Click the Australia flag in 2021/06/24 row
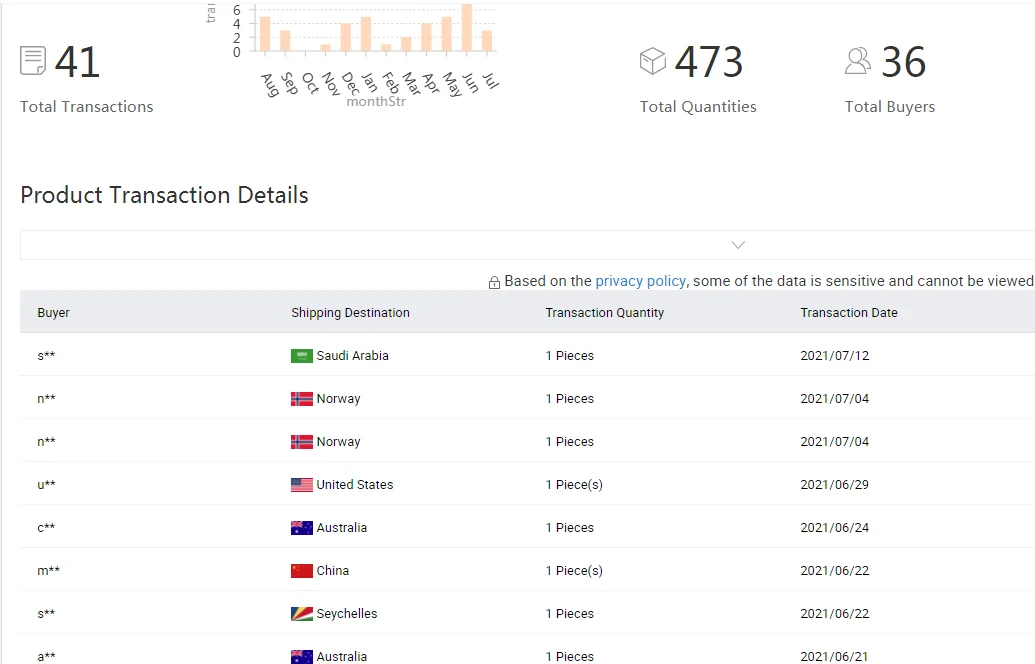This screenshot has width=1035, height=664. point(302,528)
